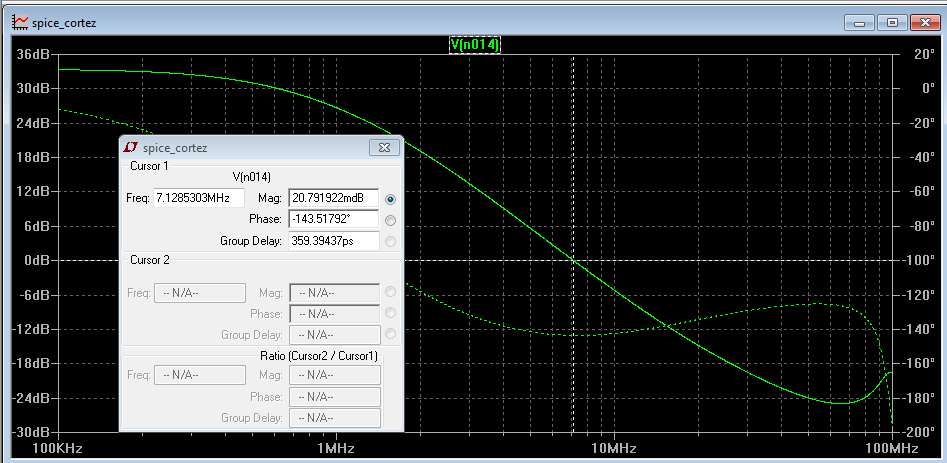The image size is (947, 463).
Task: Click the Ratio Mag field
Action: click(335, 375)
